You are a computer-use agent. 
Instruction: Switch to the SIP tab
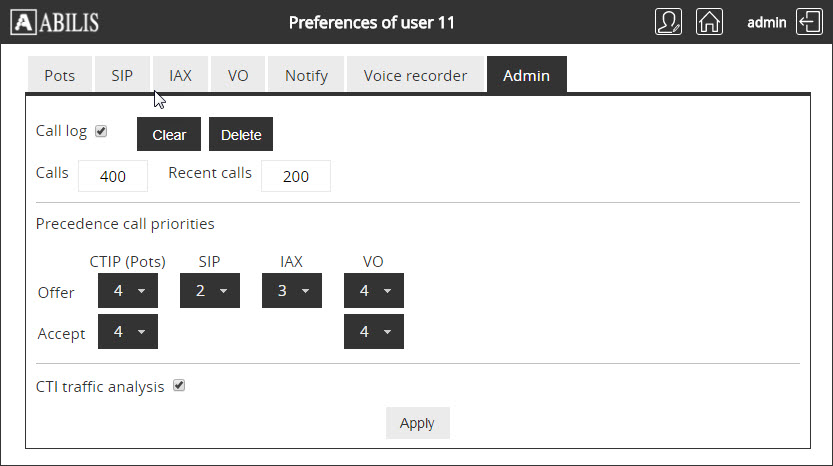122,75
